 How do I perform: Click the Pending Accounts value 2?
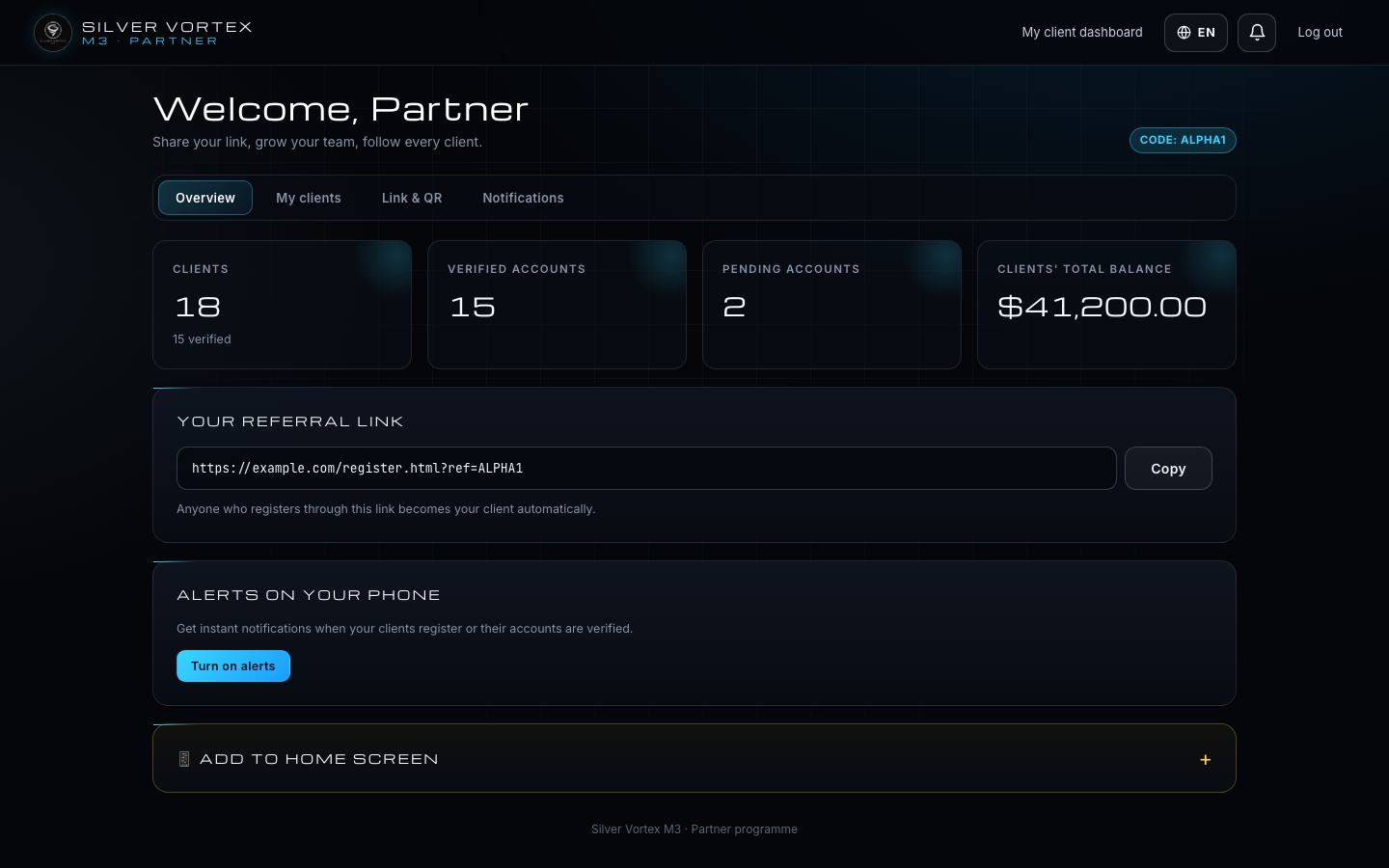[x=734, y=307]
